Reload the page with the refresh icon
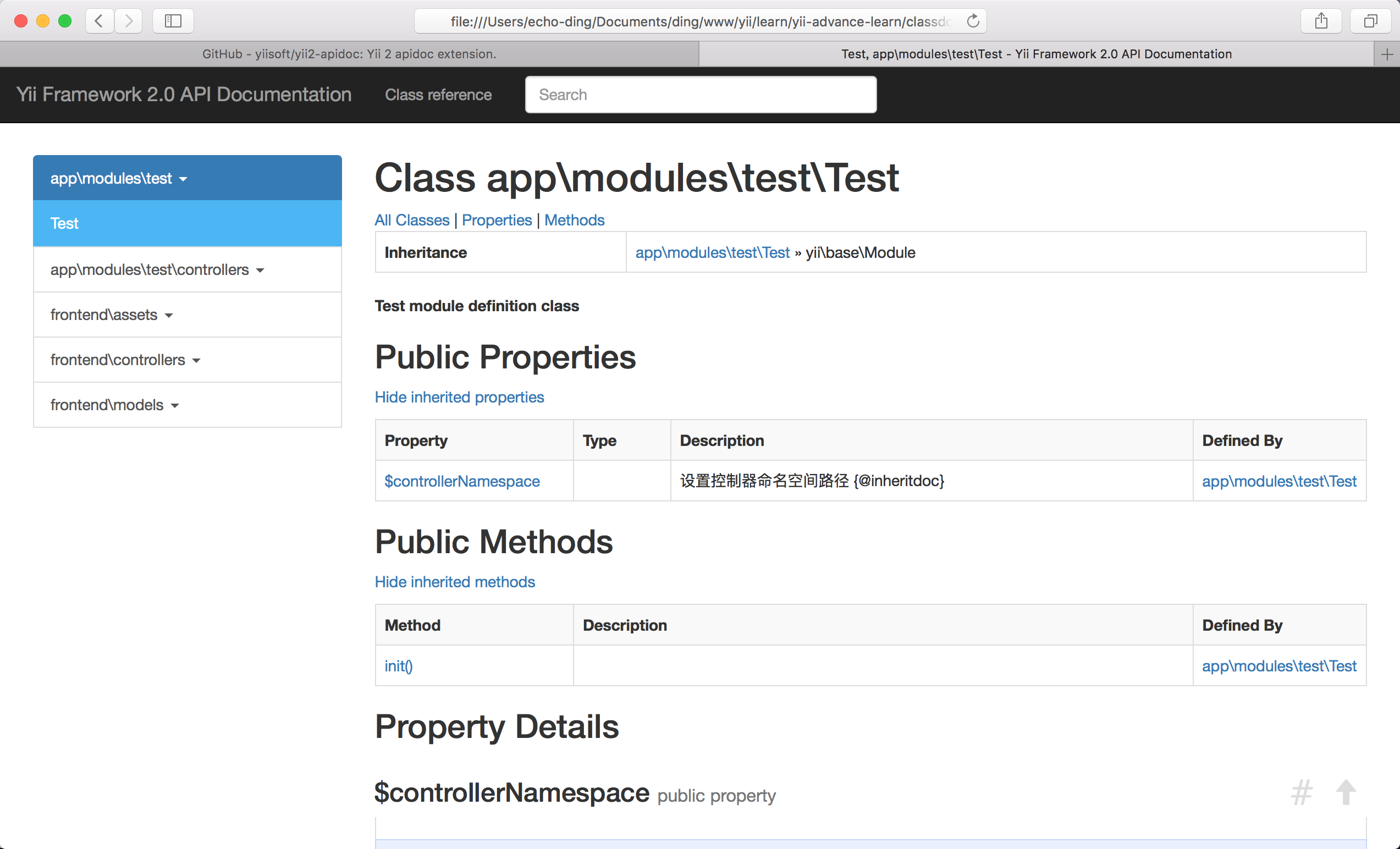 (x=973, y=21)
